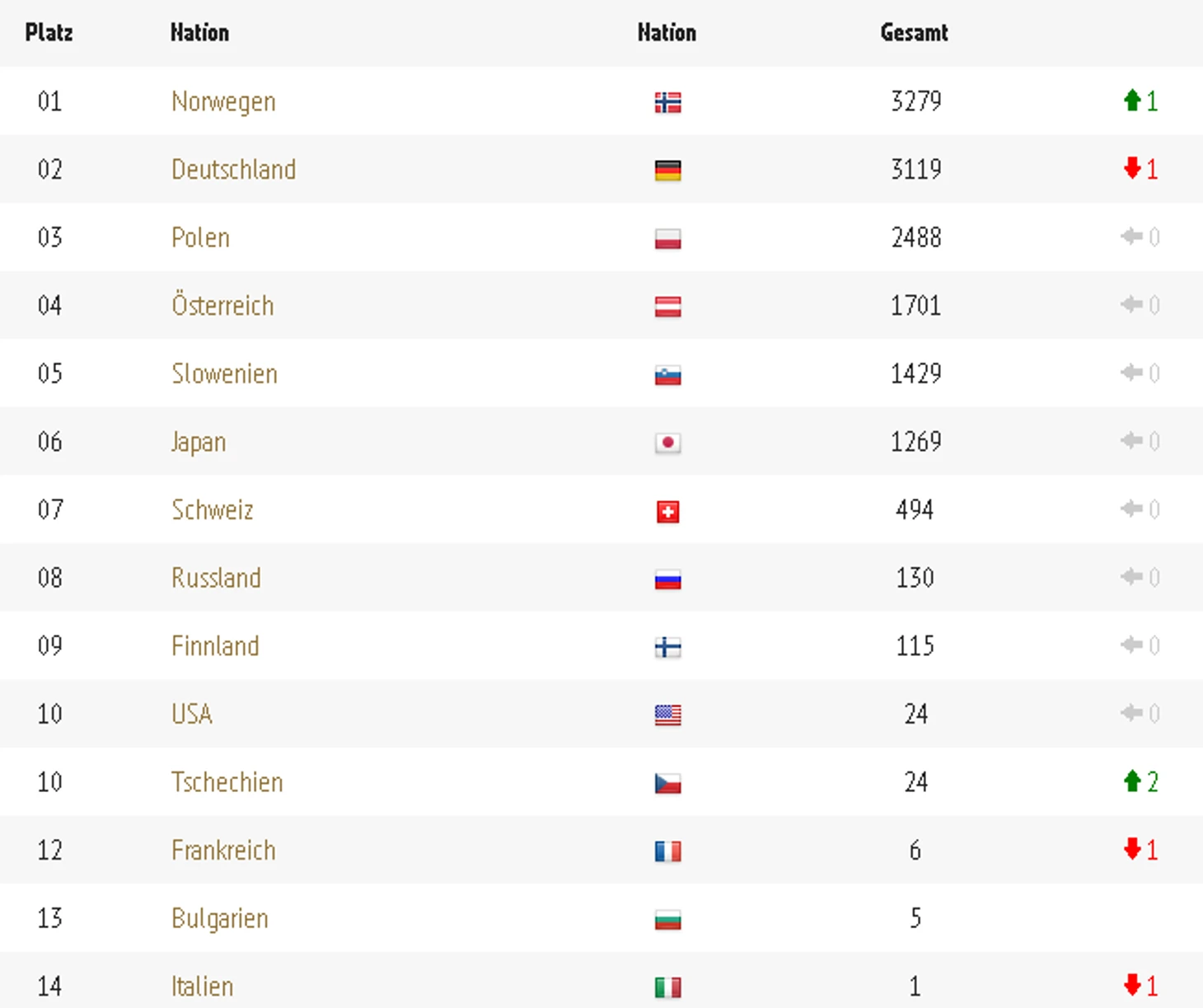Click the red down arrow for Deutschland
The image size is (1203, 1008).
[1132, 168]
